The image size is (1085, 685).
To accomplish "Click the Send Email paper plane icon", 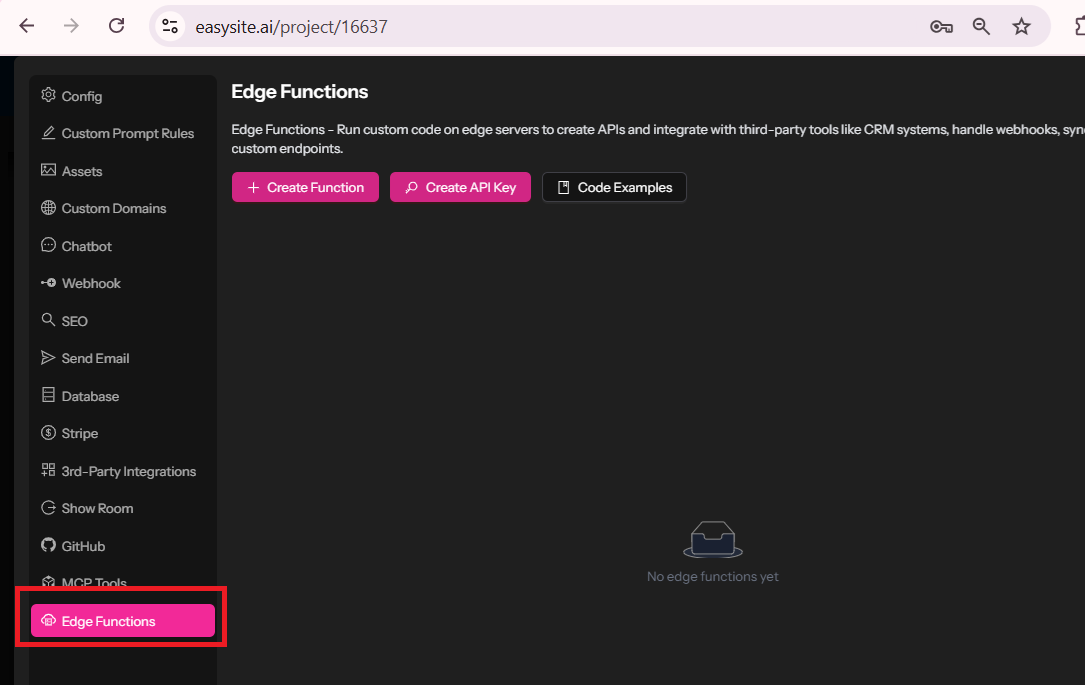I will point(48,358).
